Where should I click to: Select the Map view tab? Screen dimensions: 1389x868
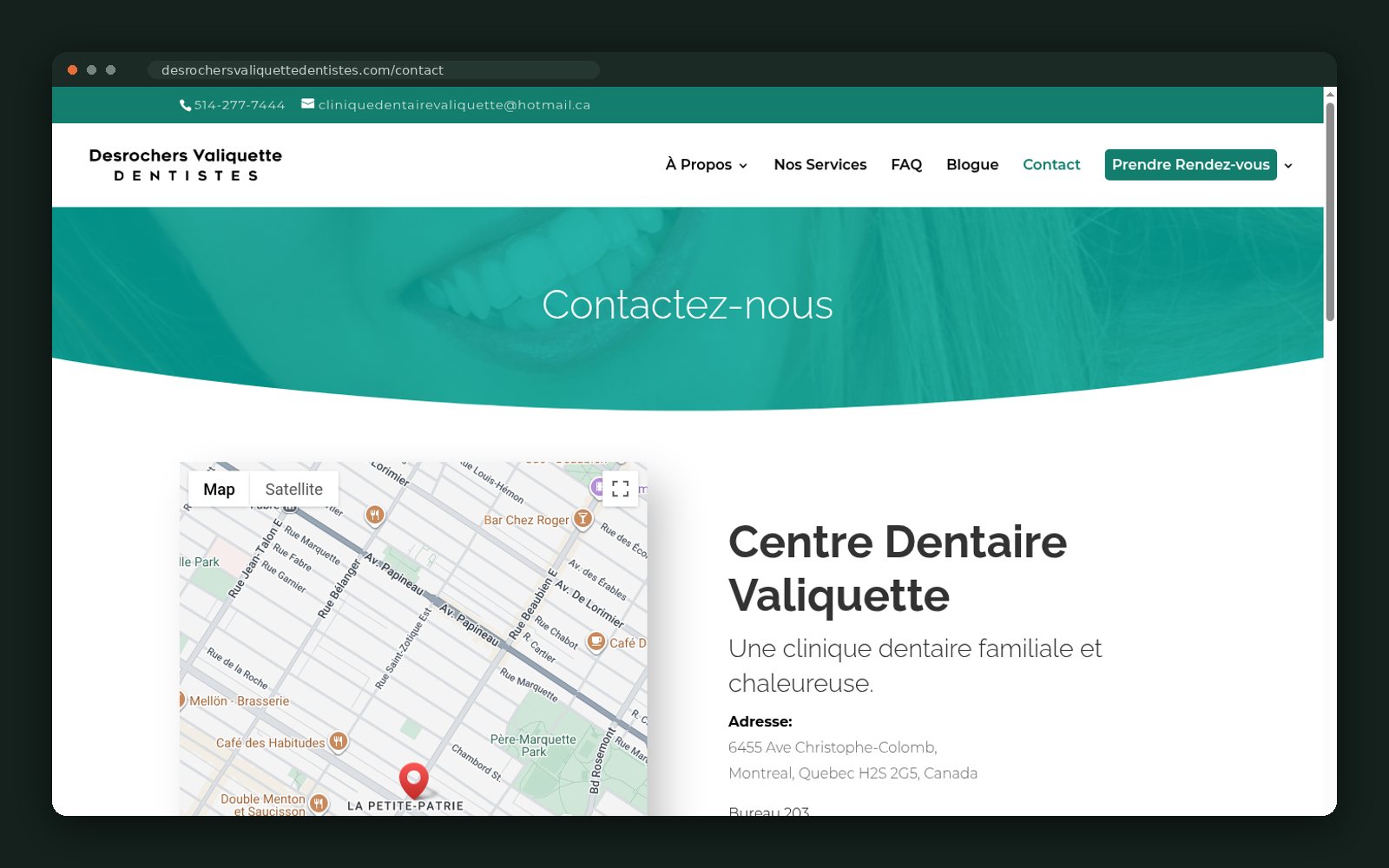click(219, 490)
